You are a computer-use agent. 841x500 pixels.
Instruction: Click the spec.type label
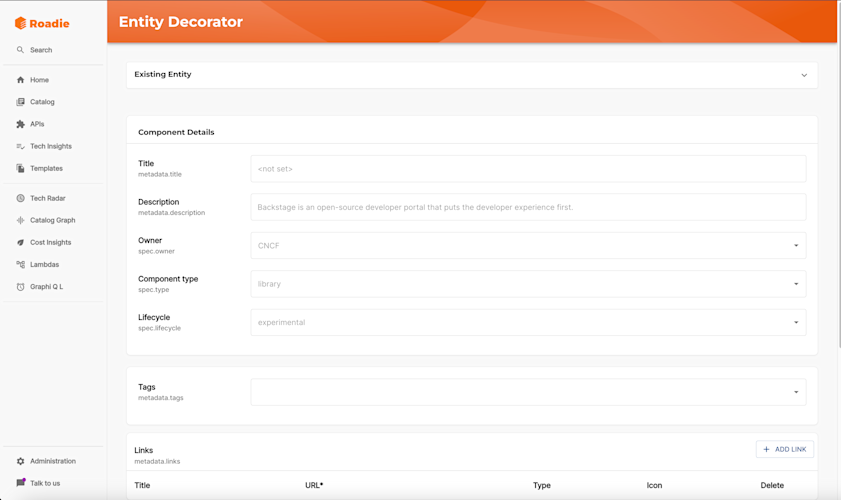click(153, 290)
